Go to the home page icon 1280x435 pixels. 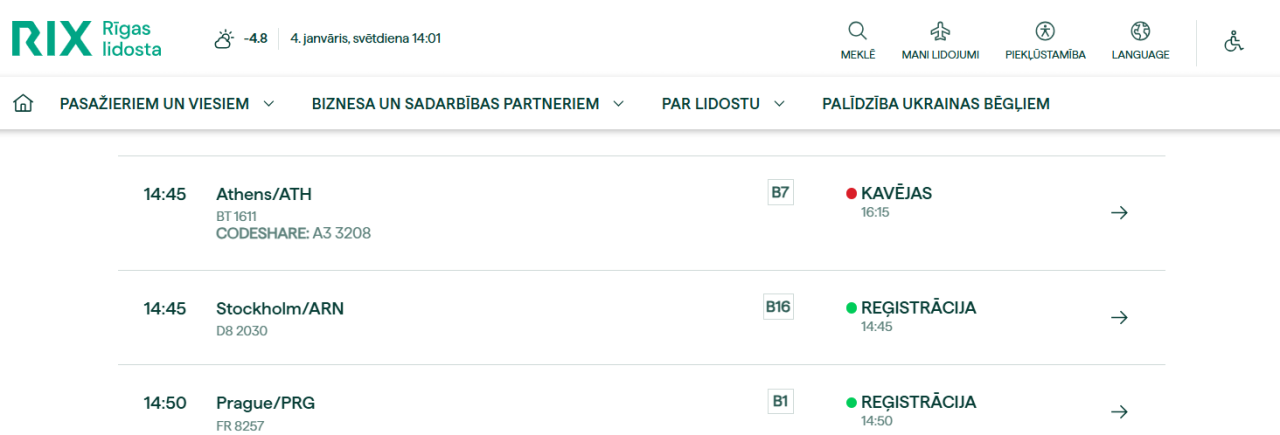point(23,103)
